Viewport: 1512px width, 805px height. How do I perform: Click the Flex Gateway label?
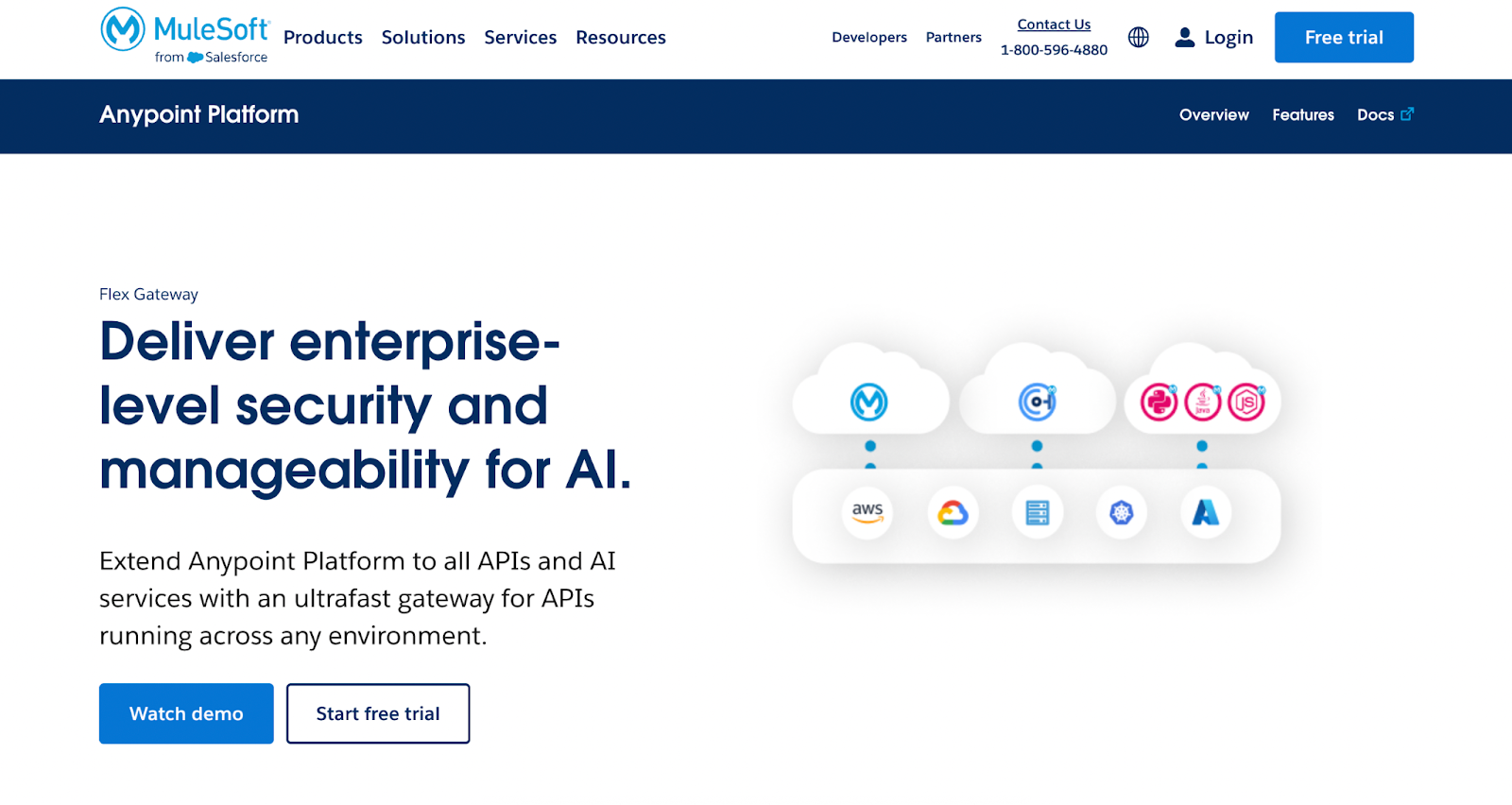click(148, 294)
